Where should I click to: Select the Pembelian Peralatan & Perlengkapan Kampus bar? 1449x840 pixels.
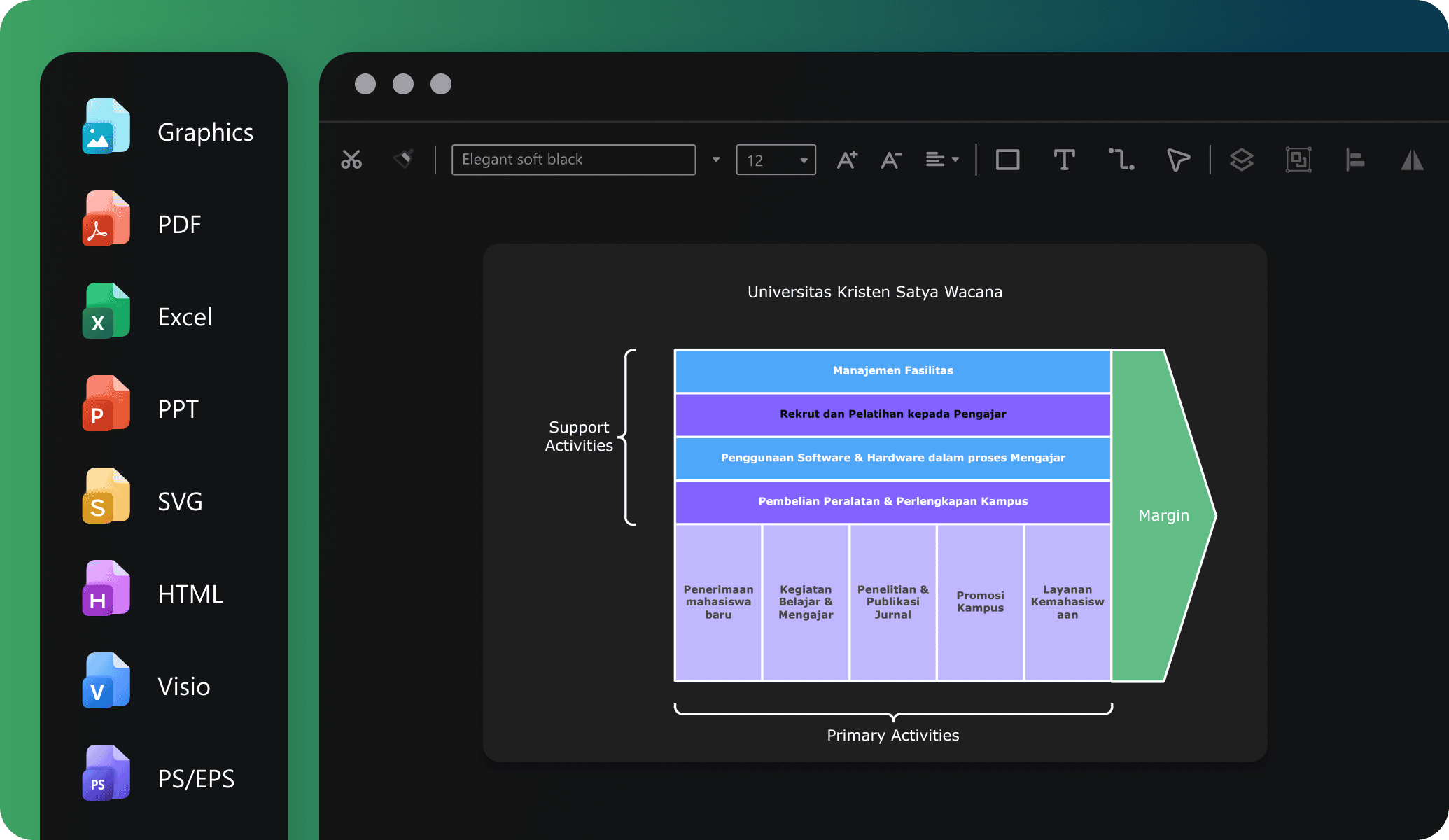tap(893, 501)
